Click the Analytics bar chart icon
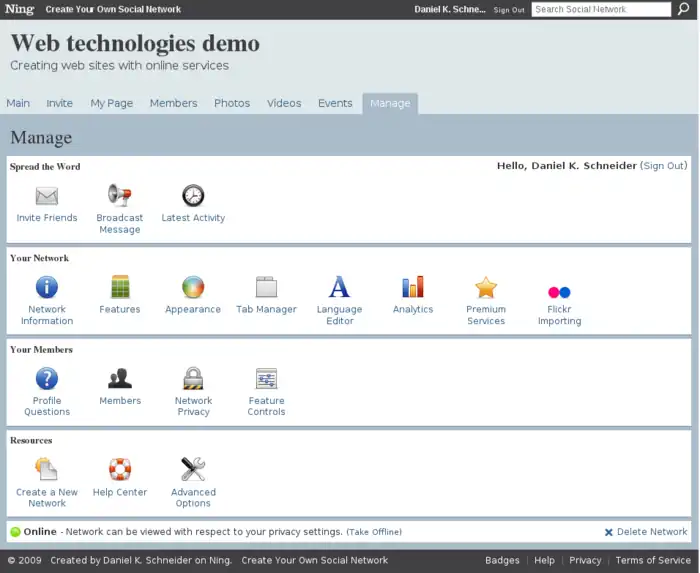 pyautogui.click(x=413, y=288)
